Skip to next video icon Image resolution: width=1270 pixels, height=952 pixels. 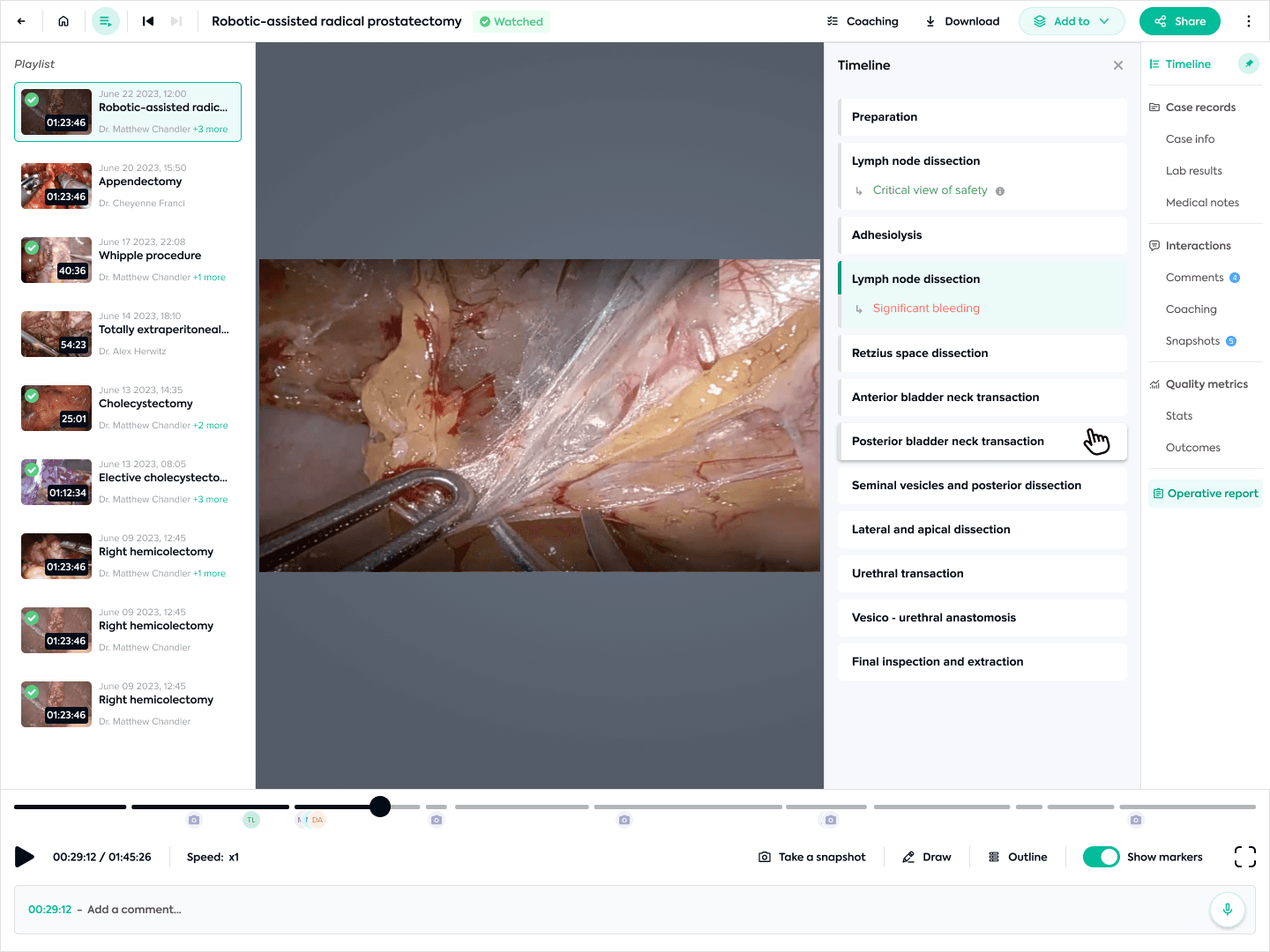[176, 21]
